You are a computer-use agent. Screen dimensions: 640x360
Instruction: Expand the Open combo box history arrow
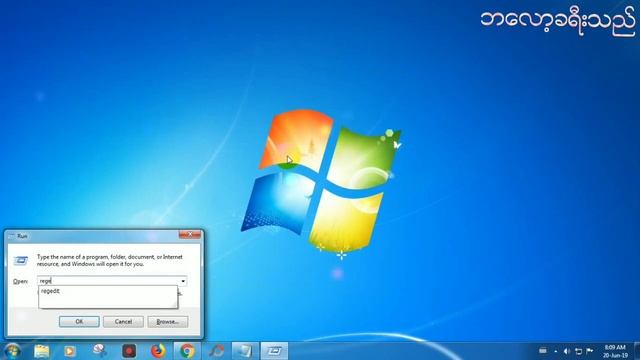pyautogui.click(x=183, y=281)
